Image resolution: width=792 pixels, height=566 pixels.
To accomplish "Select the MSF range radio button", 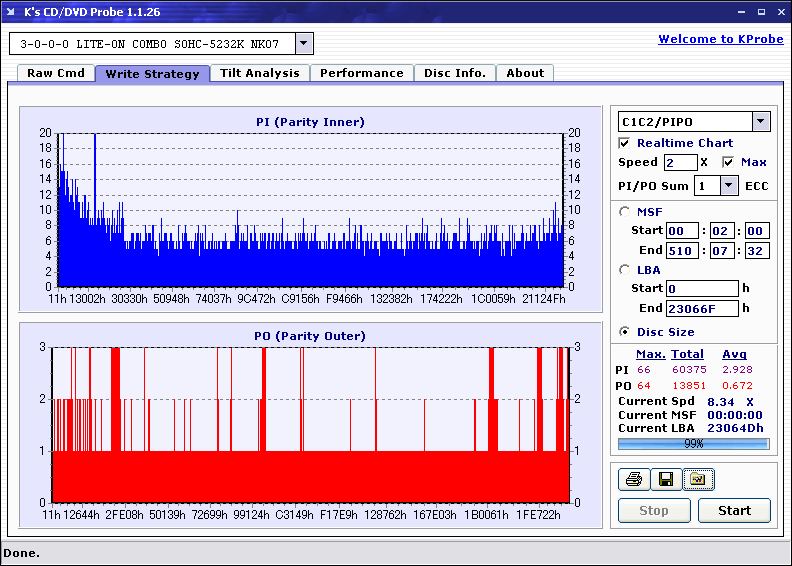I will 625,211.
